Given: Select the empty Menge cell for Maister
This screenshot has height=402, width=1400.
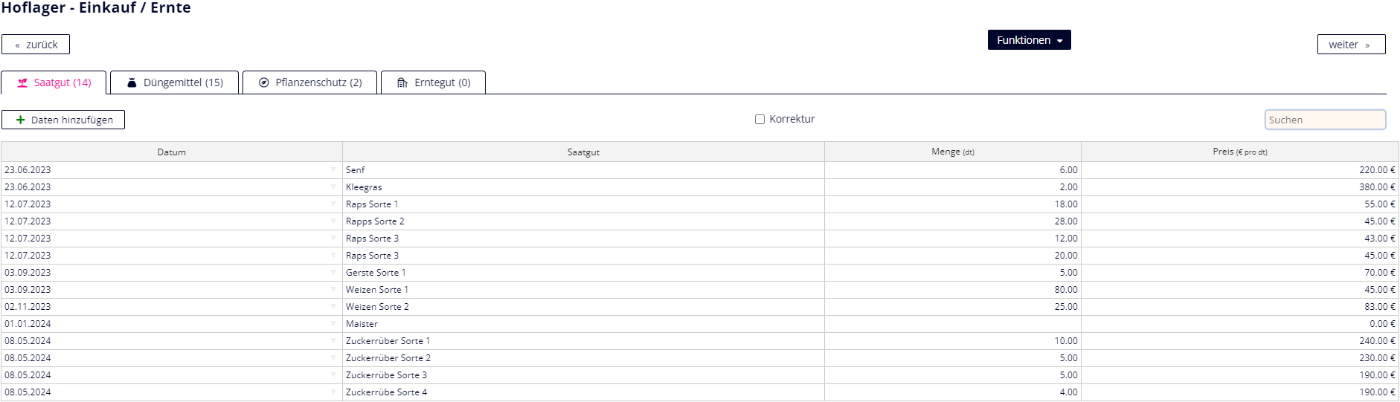Looking at the screenshot, I should (952, 324).
